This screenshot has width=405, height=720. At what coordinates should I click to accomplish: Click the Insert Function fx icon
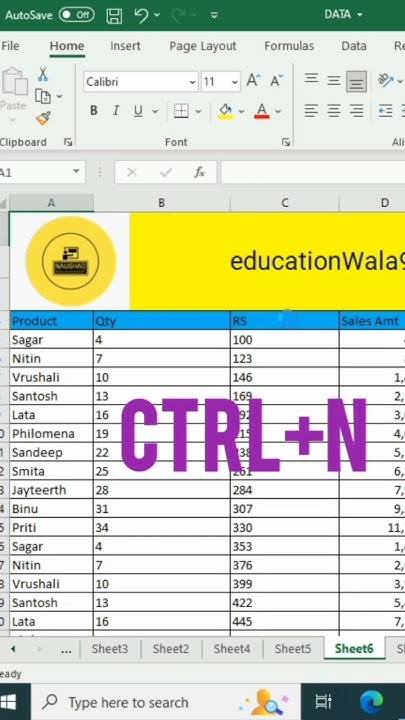(x=200, y=172)
